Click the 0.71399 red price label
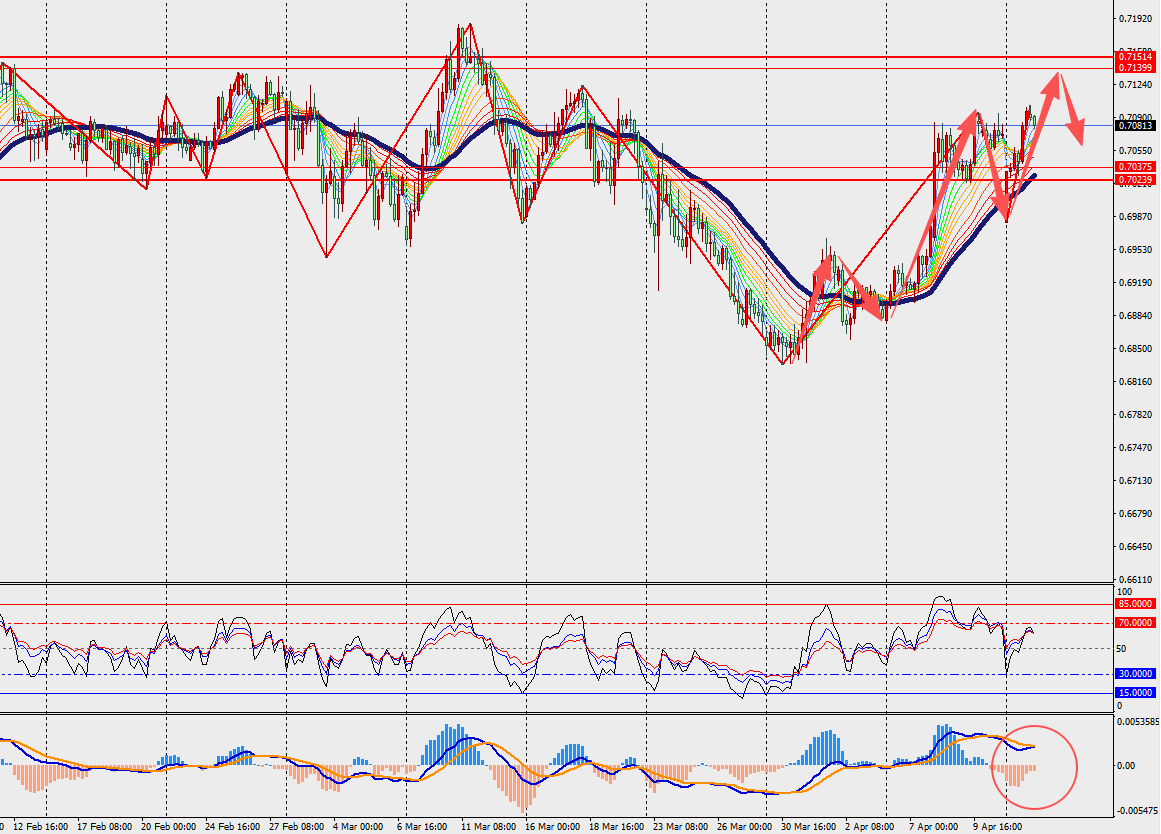 pos(1135,68)
